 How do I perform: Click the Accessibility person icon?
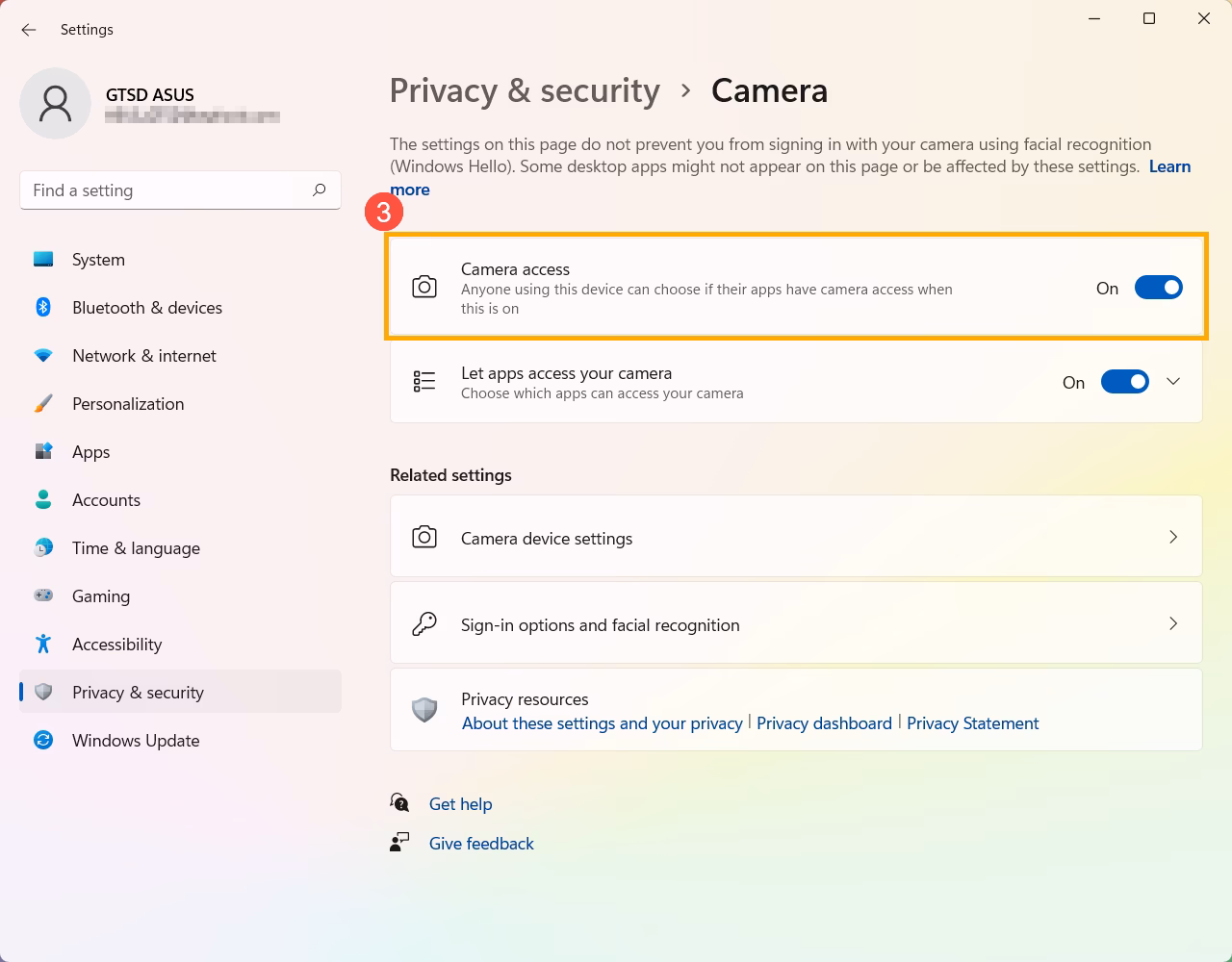pos(43,644)
